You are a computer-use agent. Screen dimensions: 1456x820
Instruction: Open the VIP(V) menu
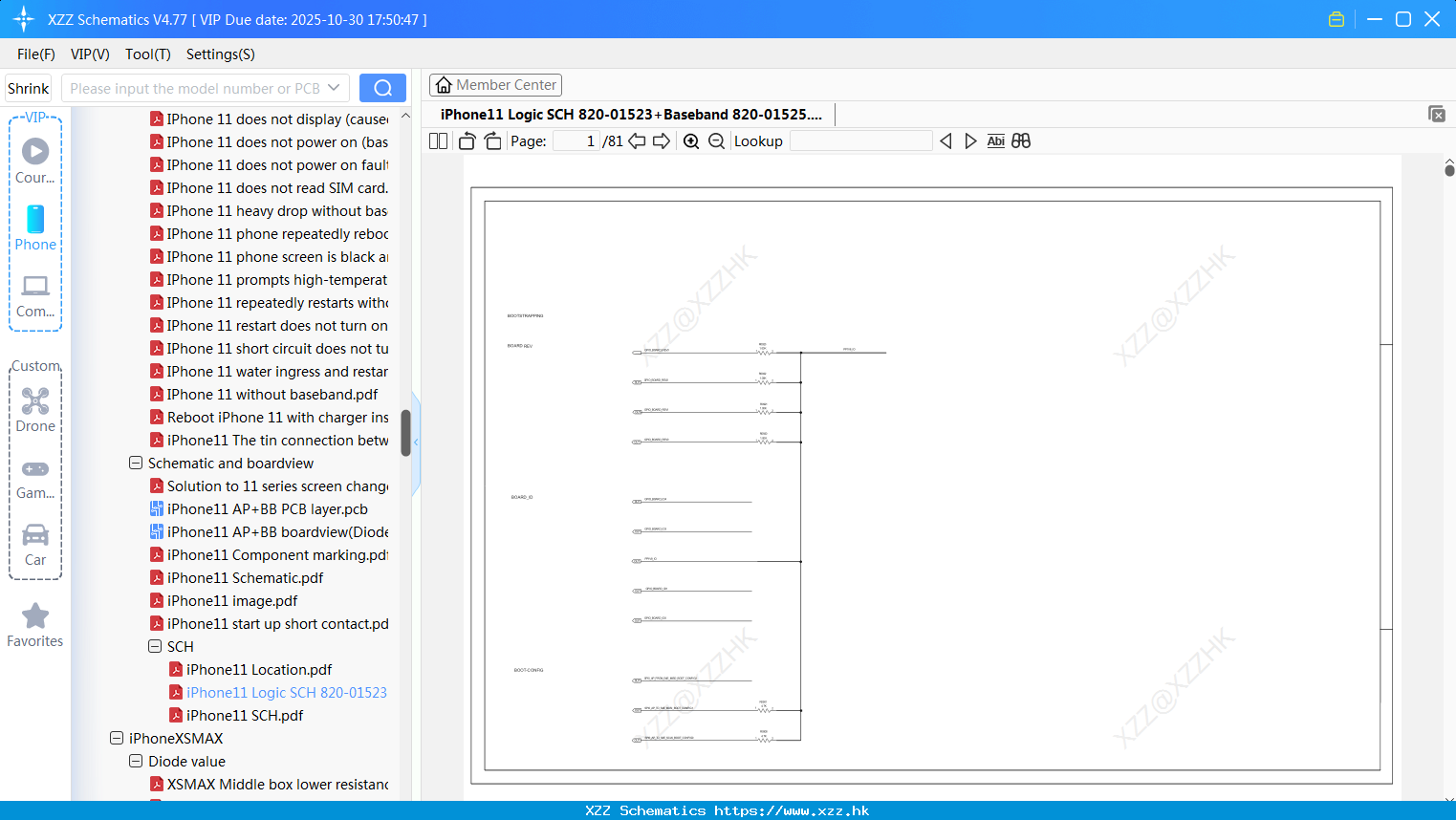pyautogui.click(x=90, y=54)
